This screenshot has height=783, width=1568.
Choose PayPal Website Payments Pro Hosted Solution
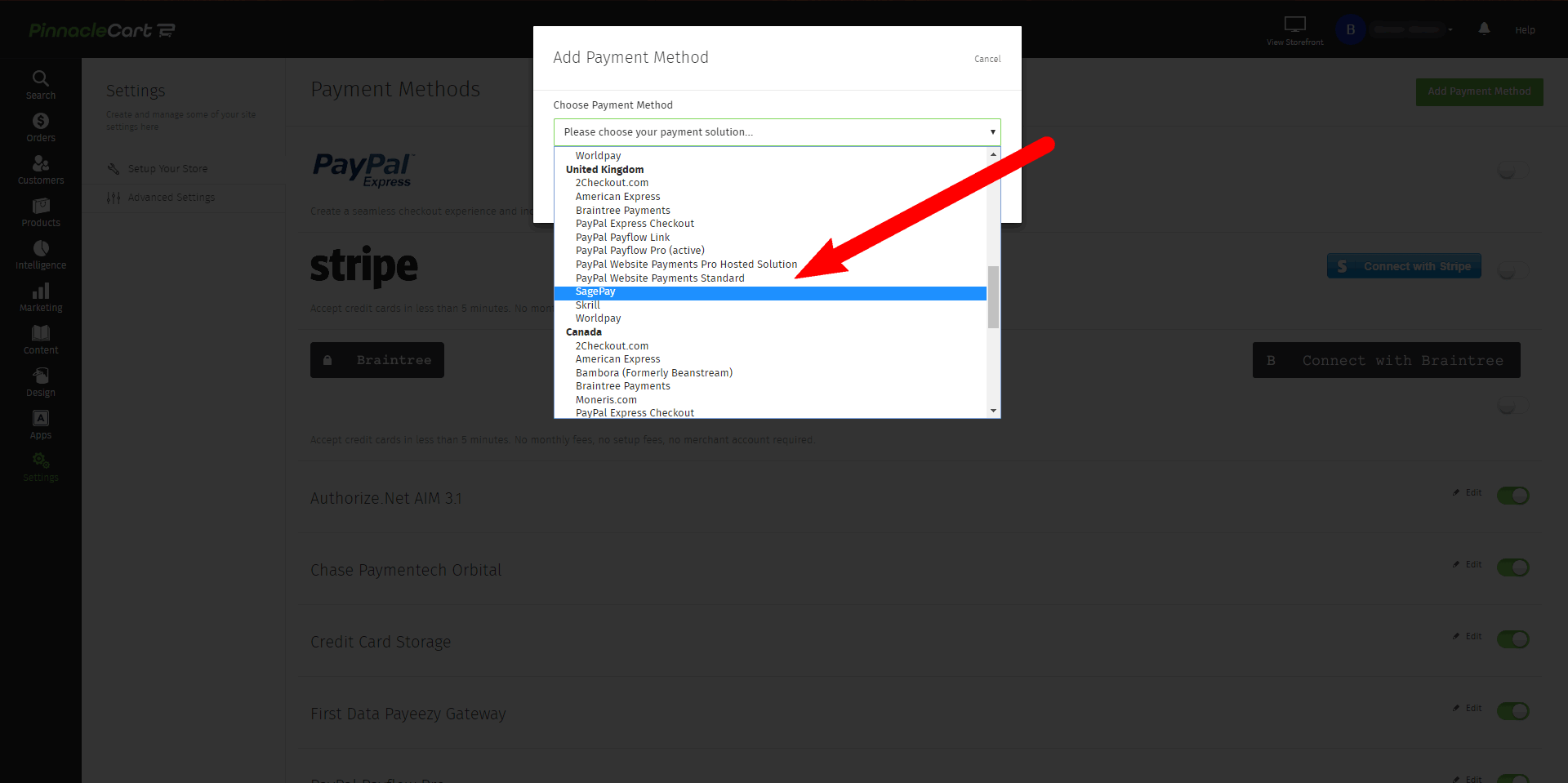770,265
